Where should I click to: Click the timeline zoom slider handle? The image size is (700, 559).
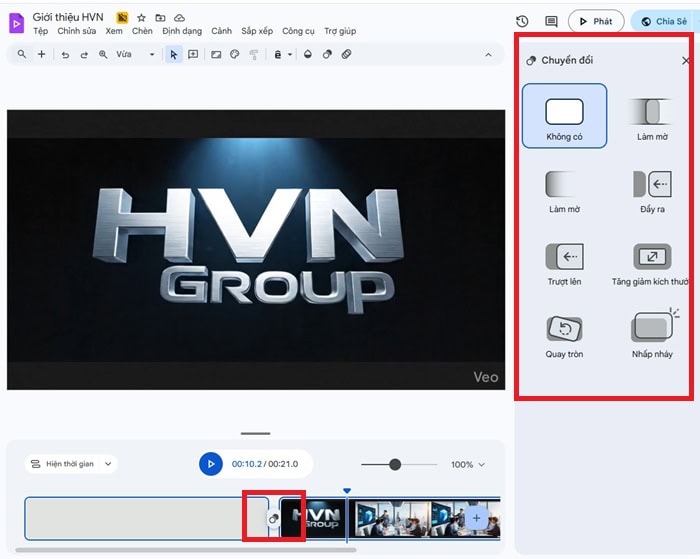coord(395,464)
